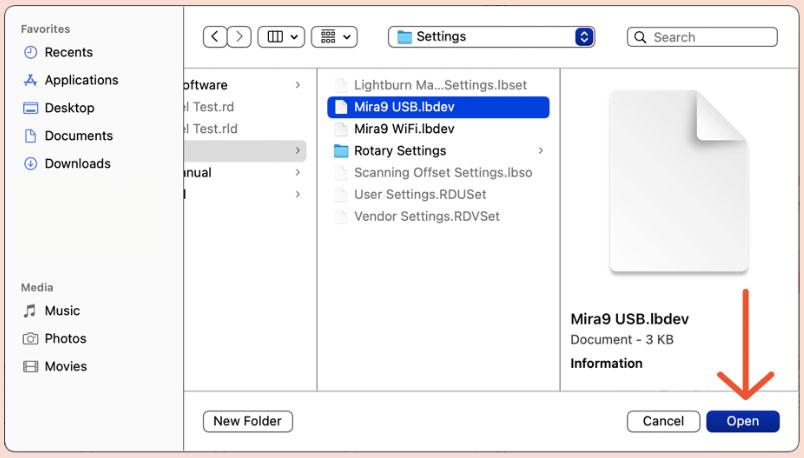Click the Desktop icon in sidebar
804x458 pixels.
point(31,108)
